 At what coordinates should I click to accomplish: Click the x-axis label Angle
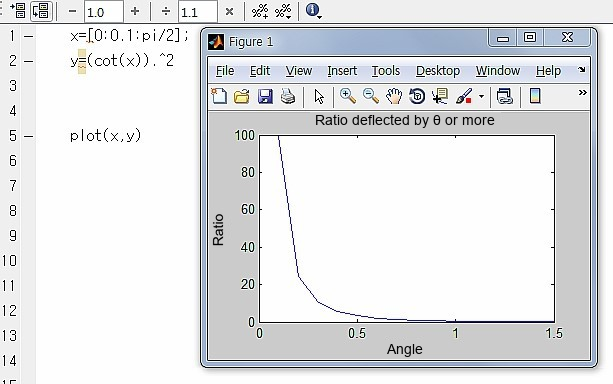pos(405,349)
